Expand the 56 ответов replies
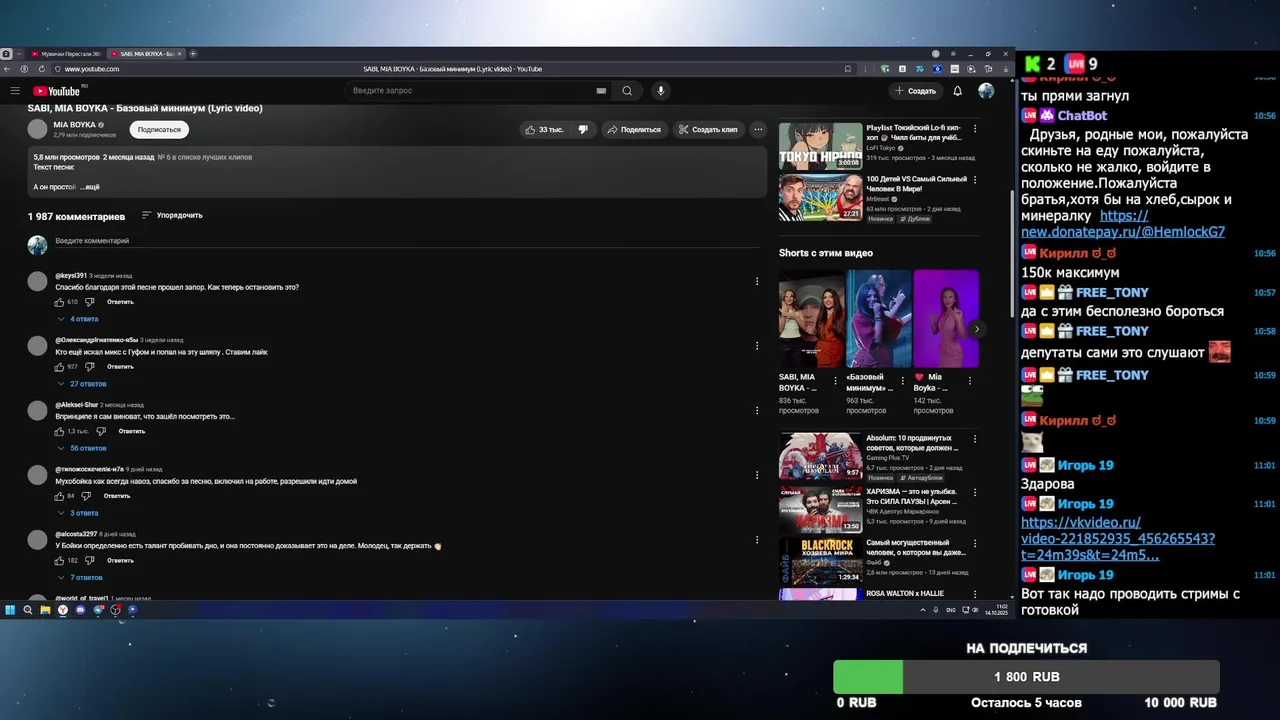The width and height of the screenshot is (1280, 720). [x=82, y=448]
